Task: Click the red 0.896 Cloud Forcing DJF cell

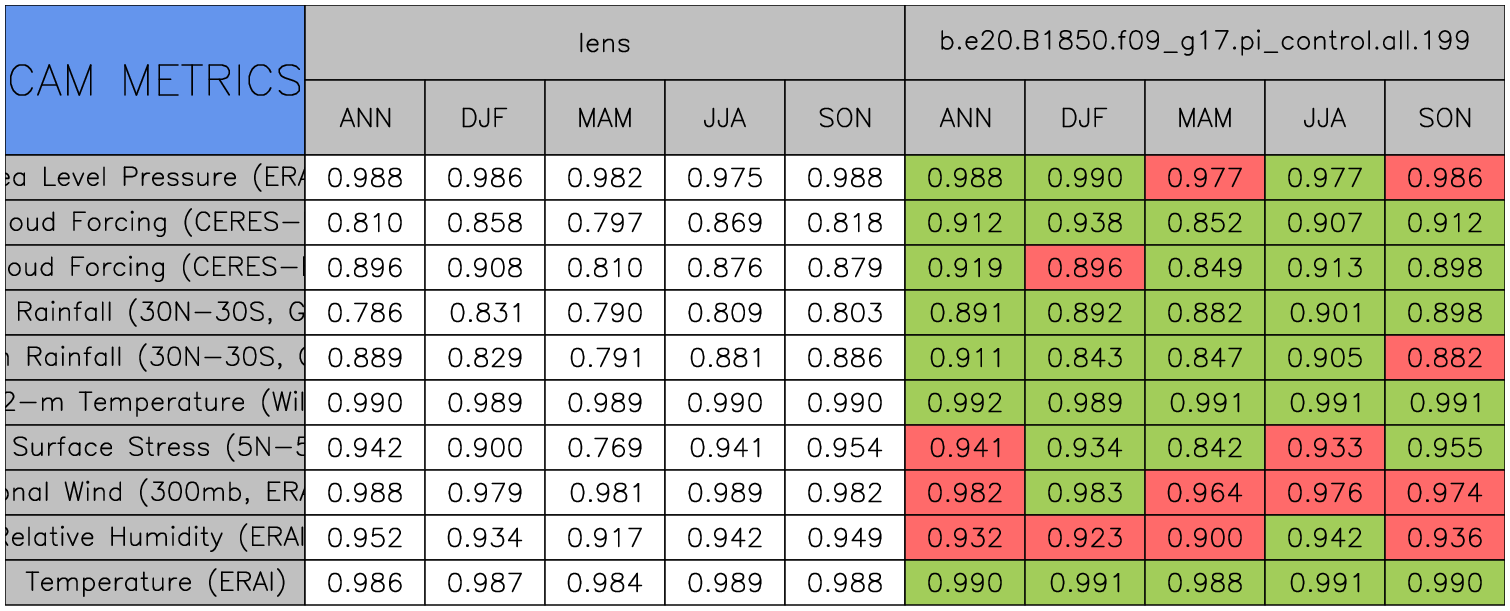Action: pyautogui.click(x=1084, y=268)
